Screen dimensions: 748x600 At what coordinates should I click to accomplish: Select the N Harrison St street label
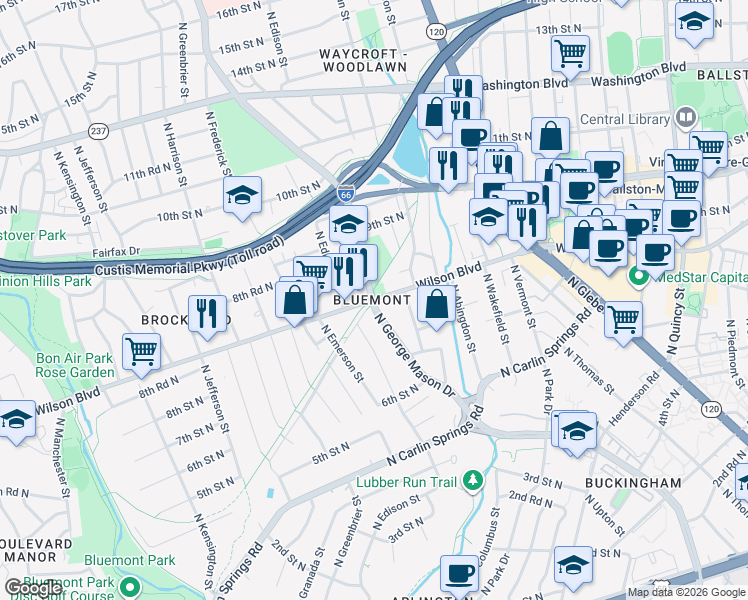coord(175,155)
